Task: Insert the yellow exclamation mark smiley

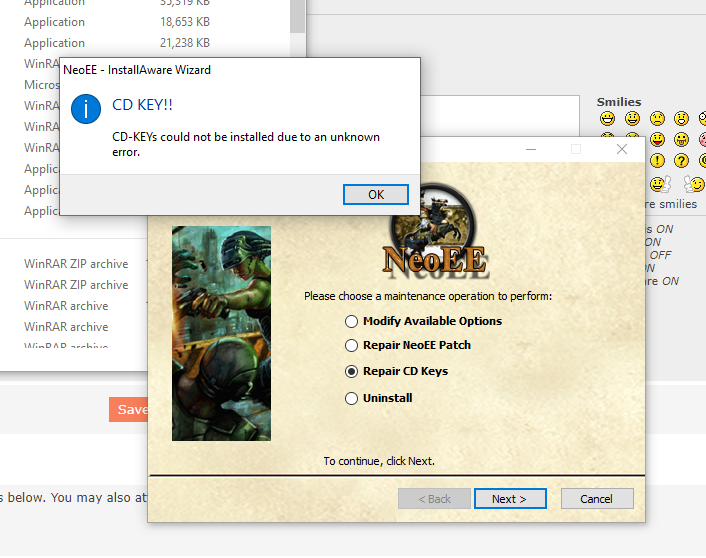Action: pos(657,160)
